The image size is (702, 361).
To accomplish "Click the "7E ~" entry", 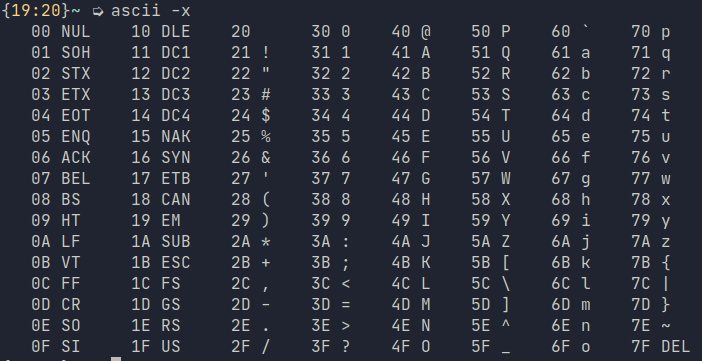I will [651, 326].
